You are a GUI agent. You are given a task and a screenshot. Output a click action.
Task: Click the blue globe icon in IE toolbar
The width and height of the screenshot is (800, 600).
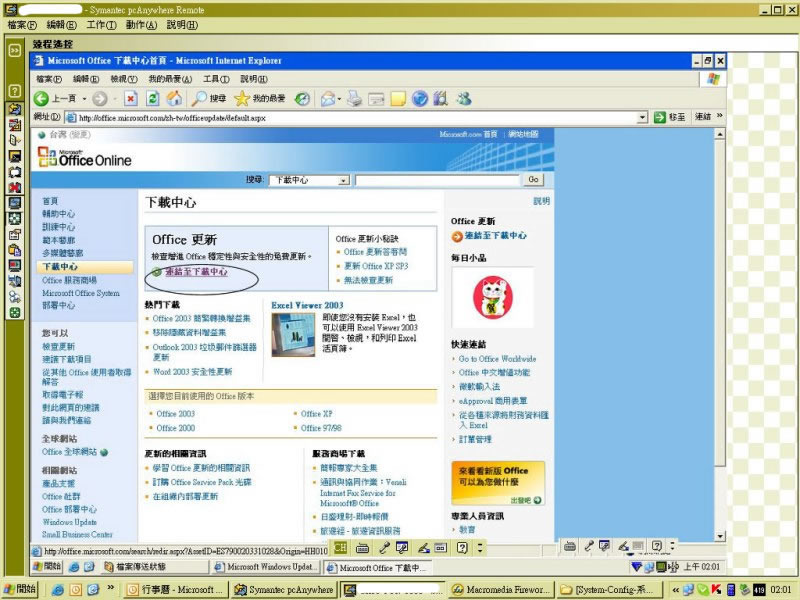(419, 98)
